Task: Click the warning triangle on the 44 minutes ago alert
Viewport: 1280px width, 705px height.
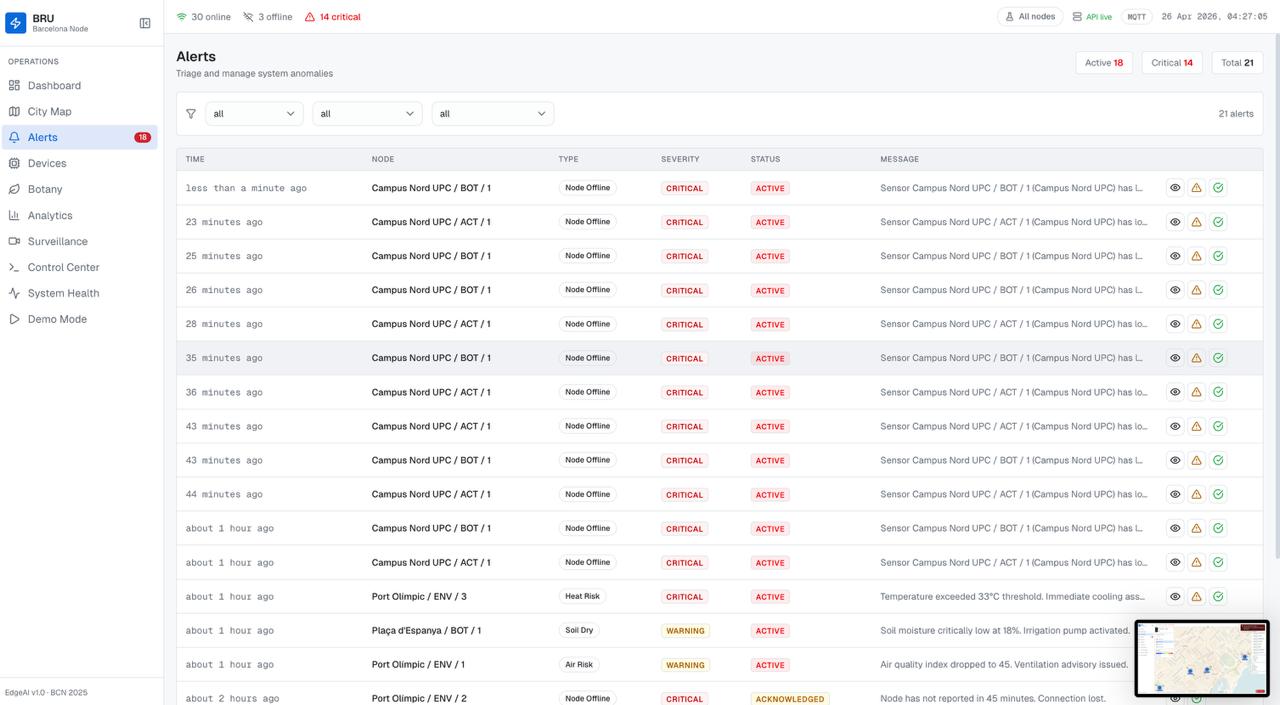Action: 1196,494
